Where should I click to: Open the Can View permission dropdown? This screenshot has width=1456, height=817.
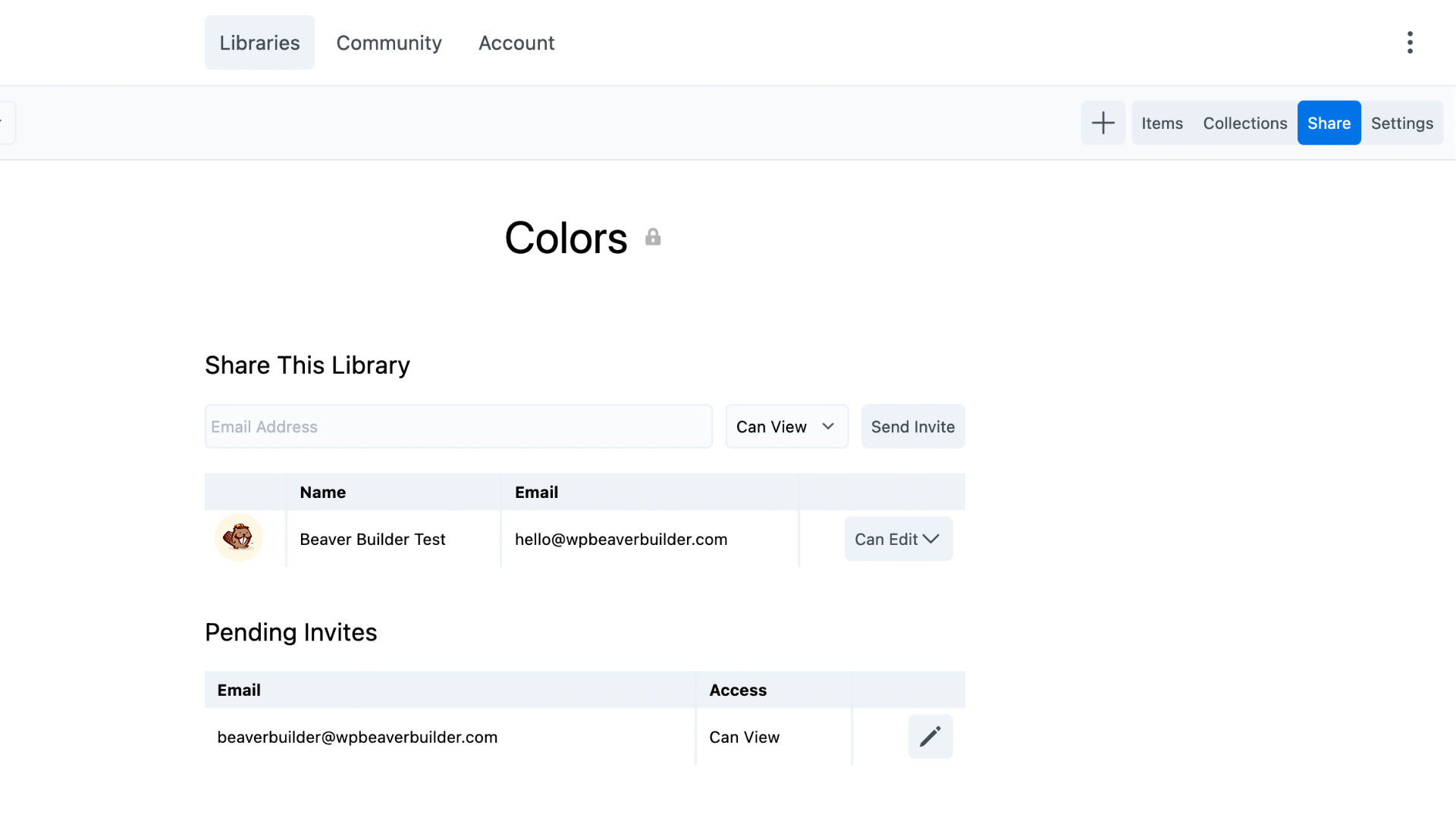[x=786, y=426]
